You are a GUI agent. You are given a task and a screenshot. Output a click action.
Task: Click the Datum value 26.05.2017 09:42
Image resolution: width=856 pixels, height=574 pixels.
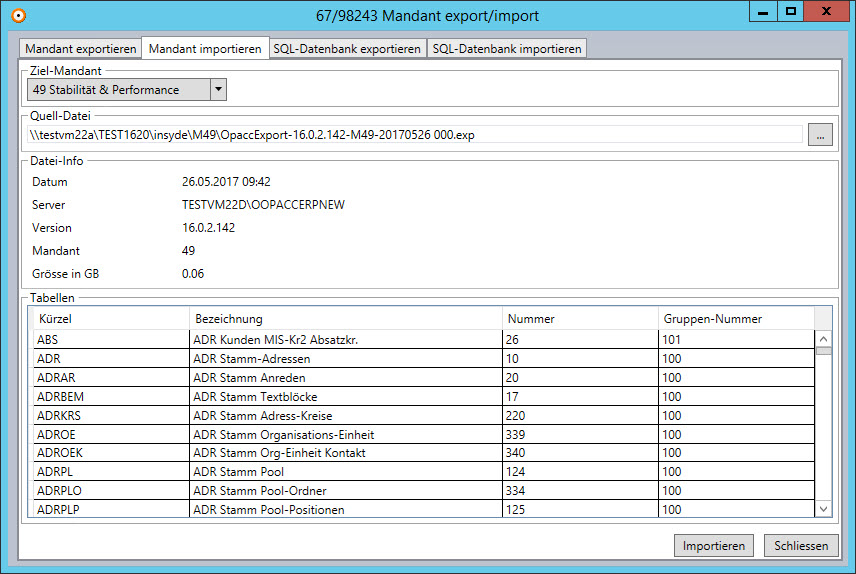point(226,182)
